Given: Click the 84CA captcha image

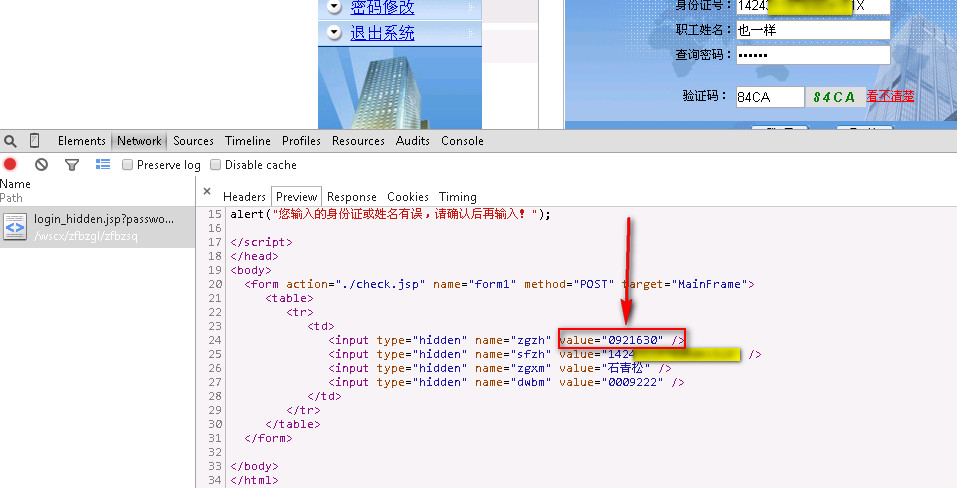Looking at the screenshot, I should pos(835,97).
